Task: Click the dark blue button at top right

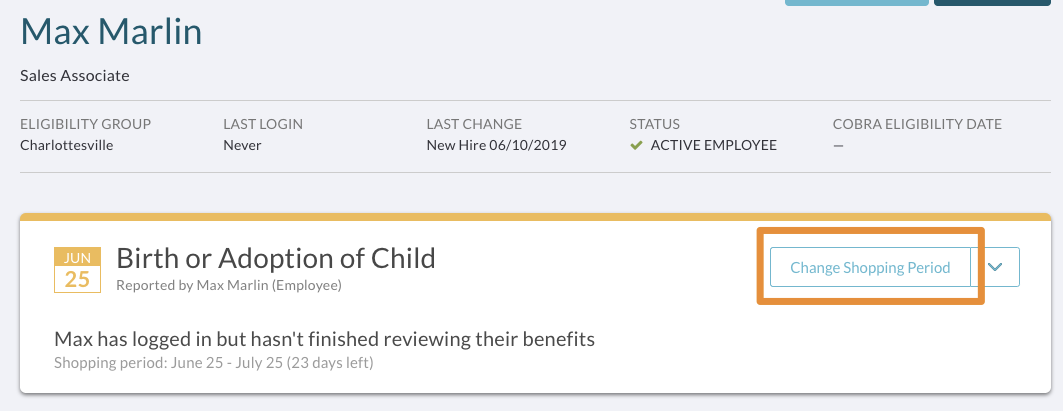Action: point(992,3)
